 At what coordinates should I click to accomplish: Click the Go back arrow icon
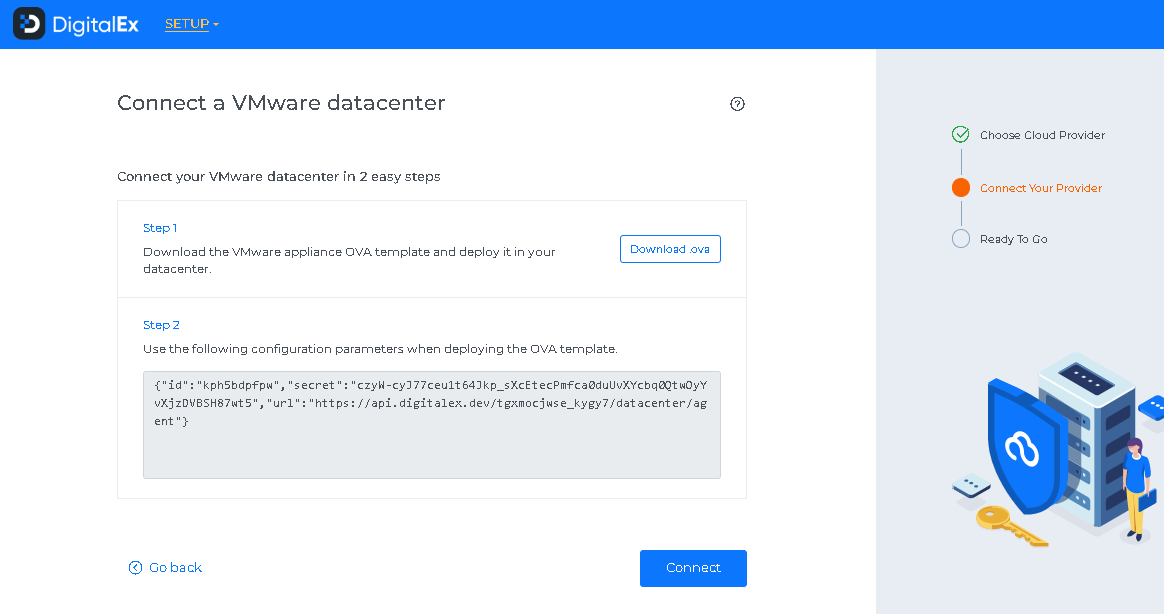(135, 568)
